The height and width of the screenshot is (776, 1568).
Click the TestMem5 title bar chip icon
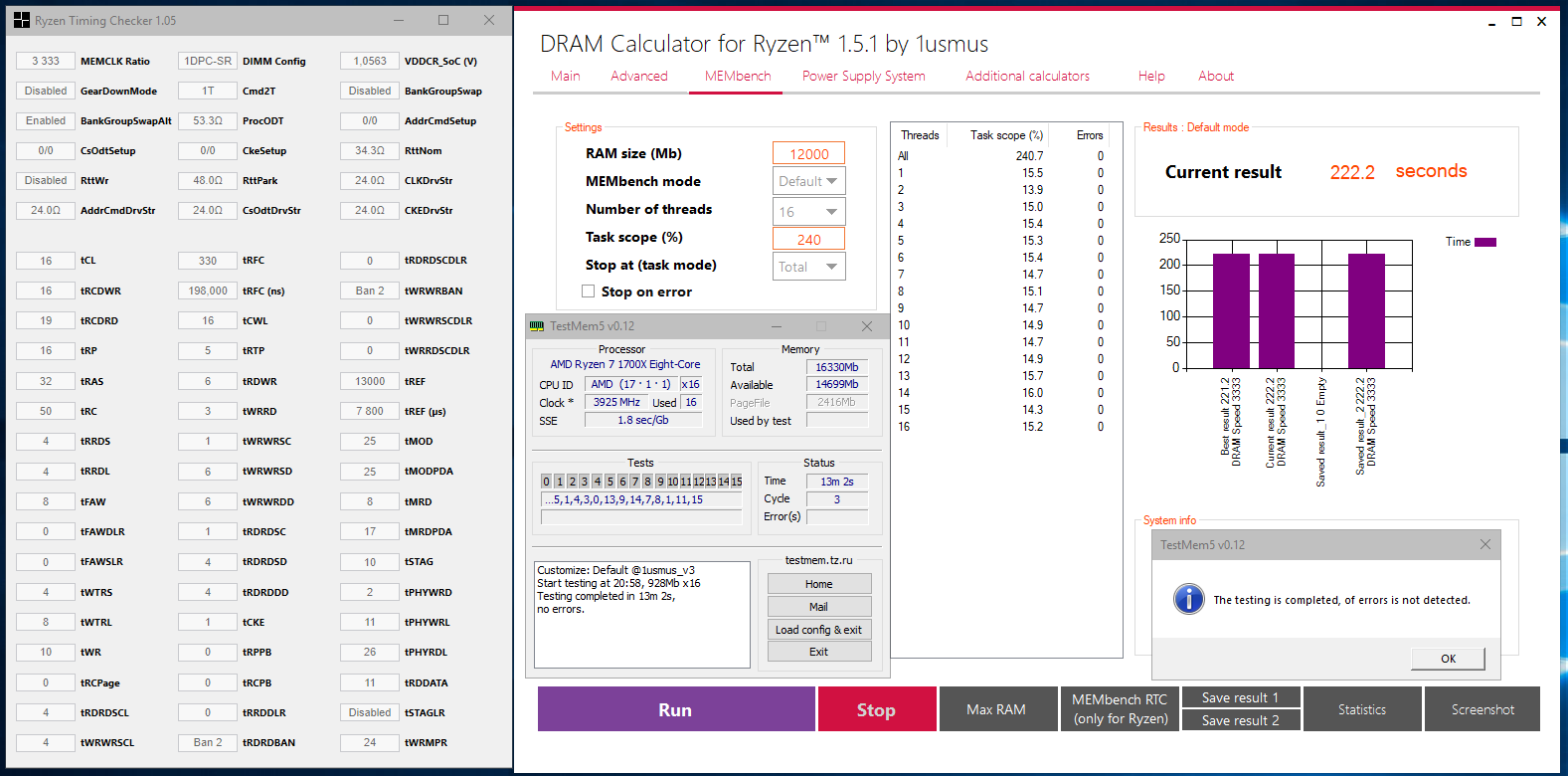click(537, 326)
